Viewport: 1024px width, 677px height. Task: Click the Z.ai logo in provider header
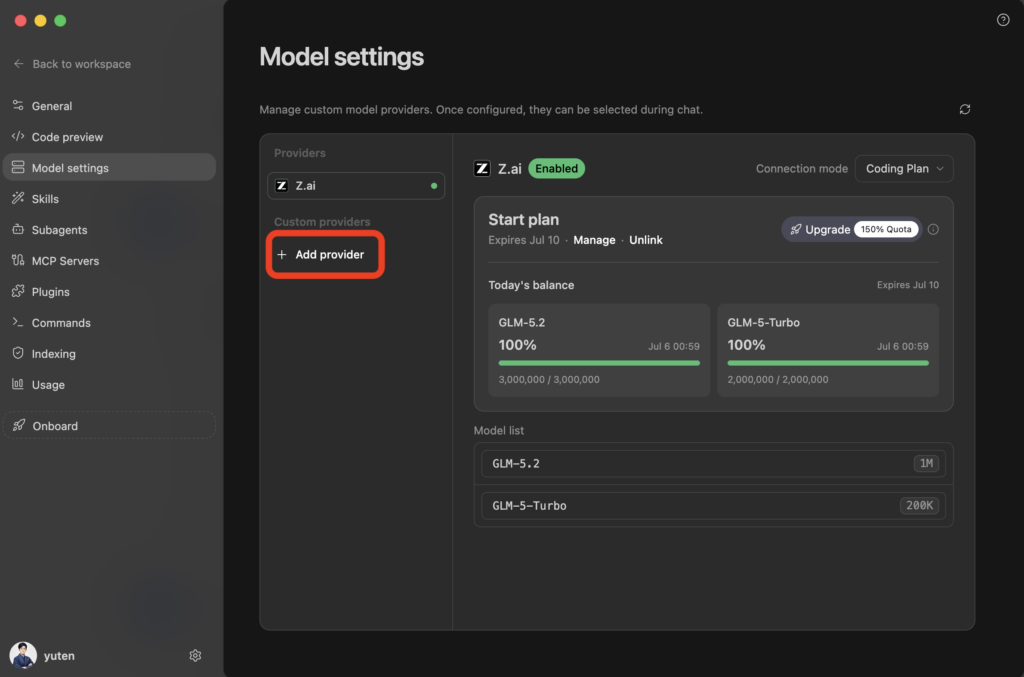482,168
